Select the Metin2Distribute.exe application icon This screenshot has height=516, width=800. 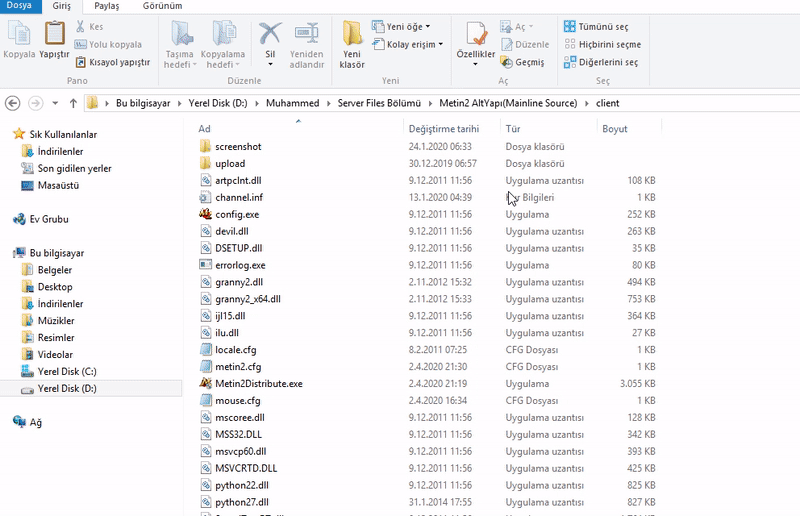(x=205, y=383)
